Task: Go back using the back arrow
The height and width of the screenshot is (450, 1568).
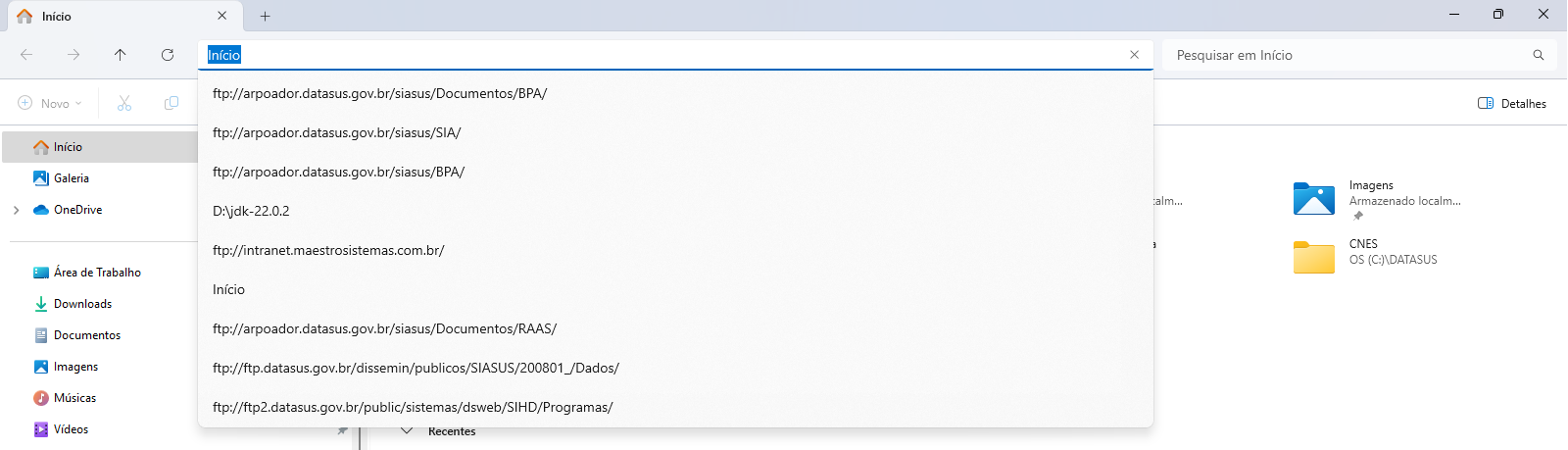Action: (26, 55)
